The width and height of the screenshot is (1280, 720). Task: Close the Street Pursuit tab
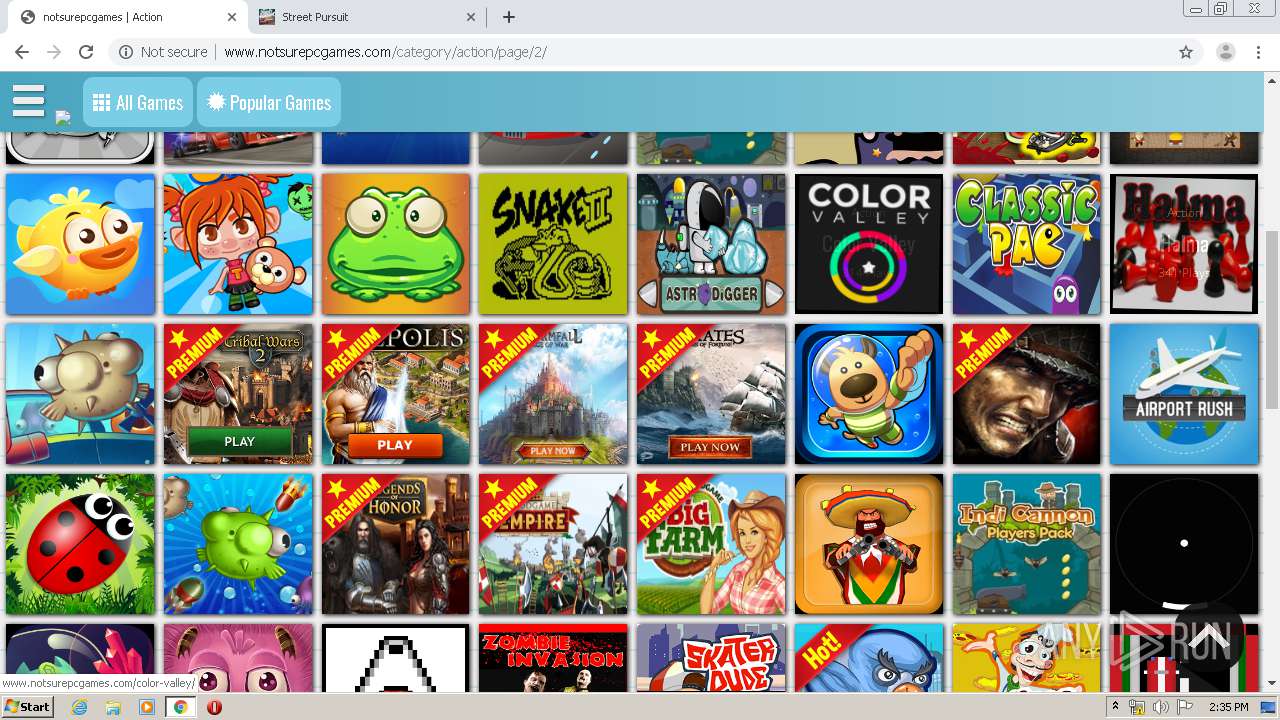472,17
